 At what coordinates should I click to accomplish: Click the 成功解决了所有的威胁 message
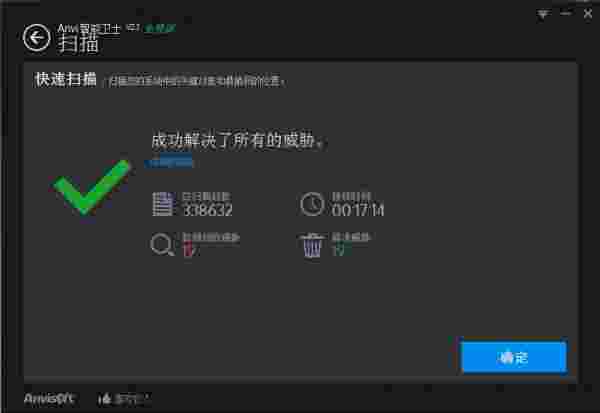pyautogui.click(x=238, y=140)
